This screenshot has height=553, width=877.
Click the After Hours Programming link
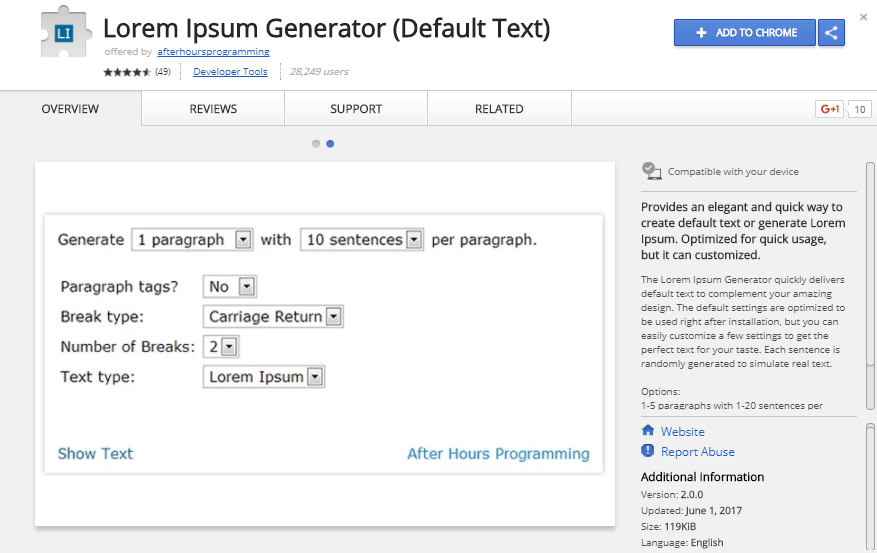tap(498, 453)
